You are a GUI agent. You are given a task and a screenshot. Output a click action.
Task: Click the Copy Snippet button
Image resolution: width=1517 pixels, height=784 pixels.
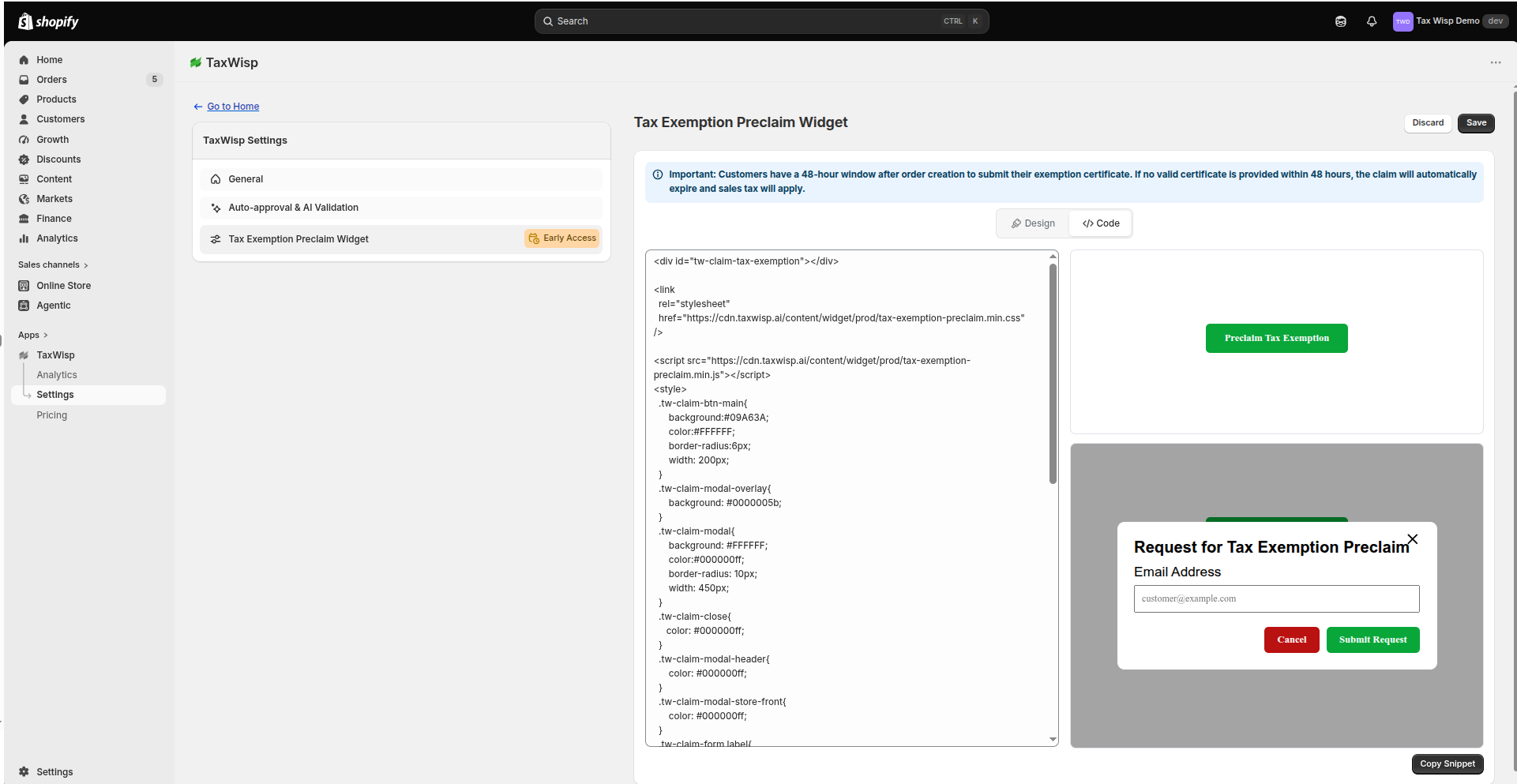coord(1448,764)
